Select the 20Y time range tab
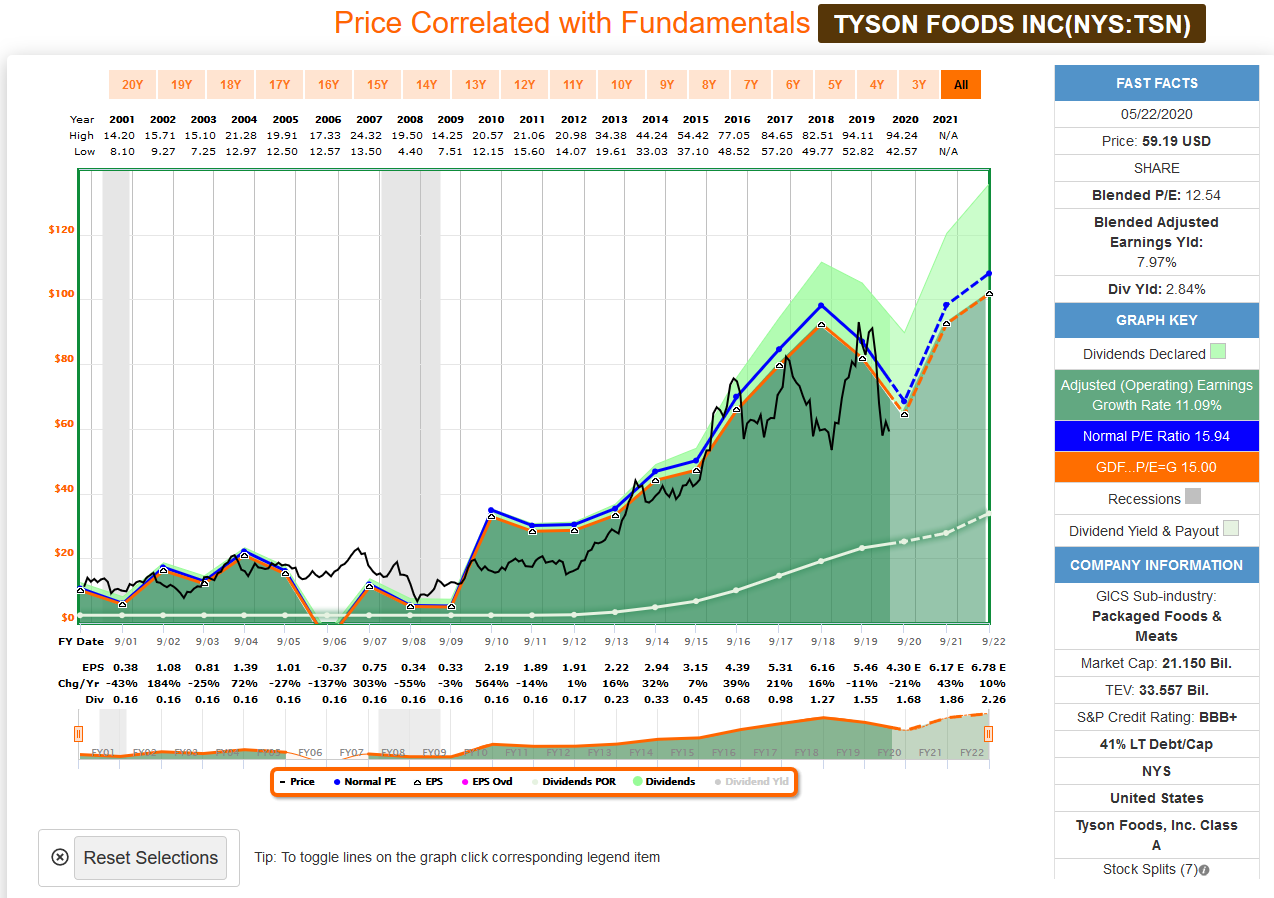The width and height of the screenshot is (1274, 898). point(132,85)
